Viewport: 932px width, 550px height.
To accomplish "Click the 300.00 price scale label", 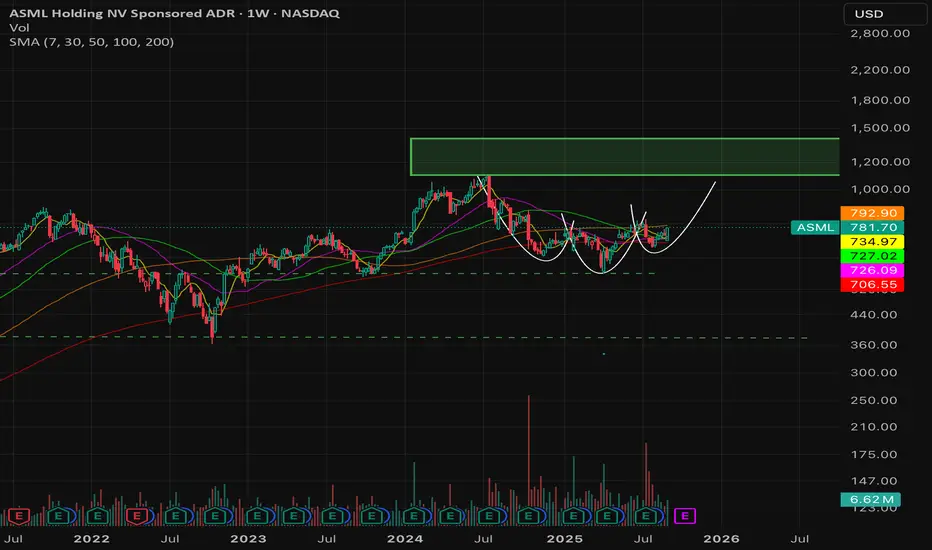I will click(874, 372).
